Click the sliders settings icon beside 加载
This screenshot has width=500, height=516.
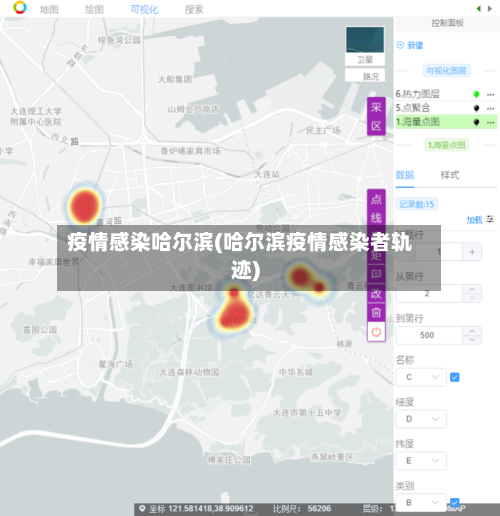pyautogui.click(x=490, y=219)
